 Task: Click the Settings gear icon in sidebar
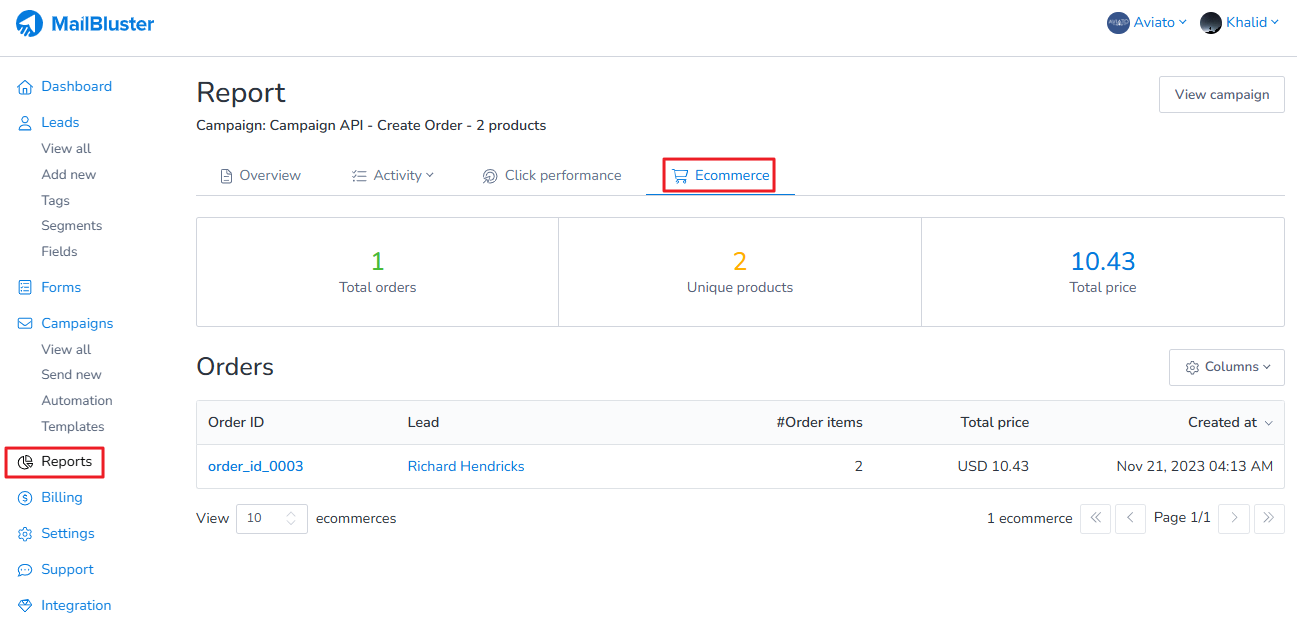click(25, 534)
